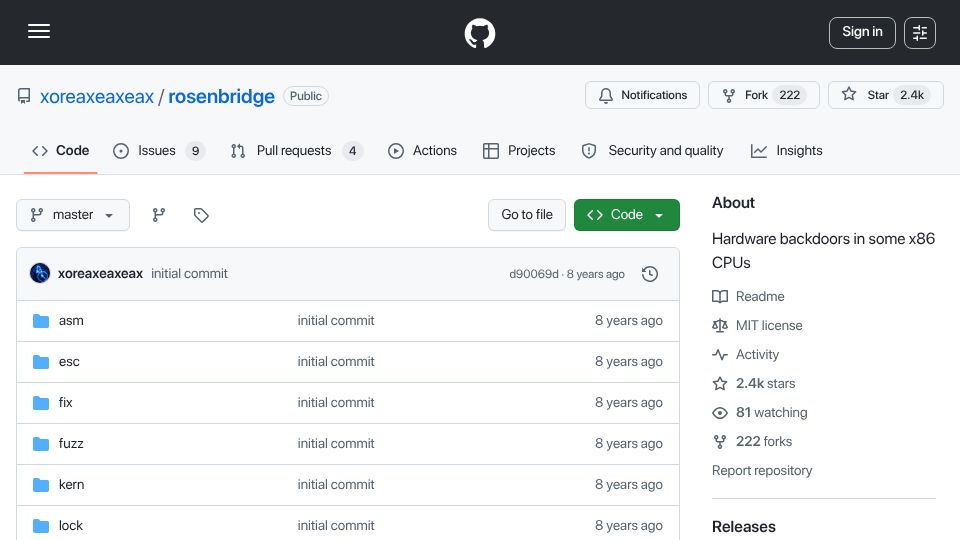Open the kern folder
This screenshot has width=960, height=540.
72,485
